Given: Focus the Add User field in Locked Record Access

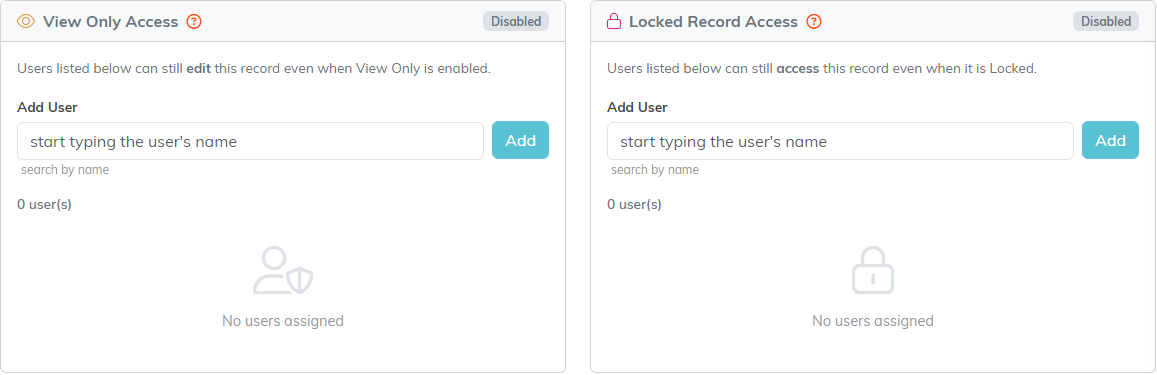Looking at the screenshot, I should click(840, 141).
